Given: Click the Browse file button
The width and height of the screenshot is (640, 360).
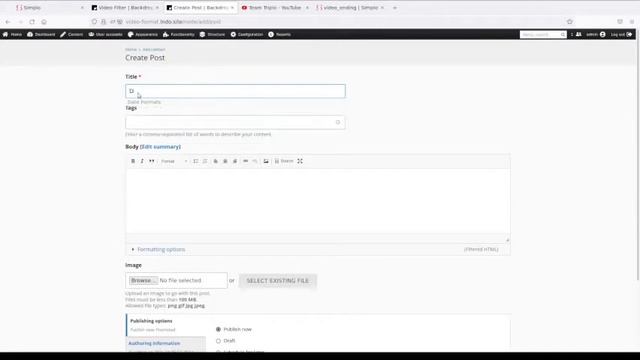Looking at the screenshot, I should [143, 280].
